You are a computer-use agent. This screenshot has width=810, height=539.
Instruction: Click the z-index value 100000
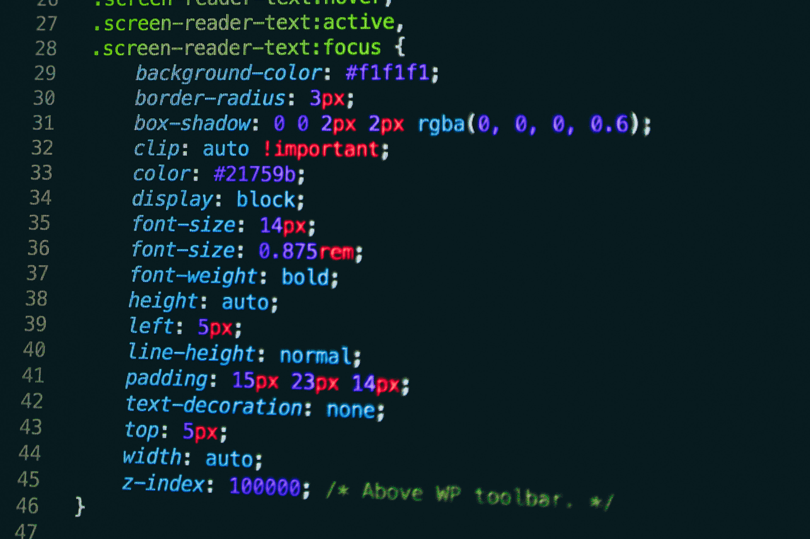pos(265,487)
